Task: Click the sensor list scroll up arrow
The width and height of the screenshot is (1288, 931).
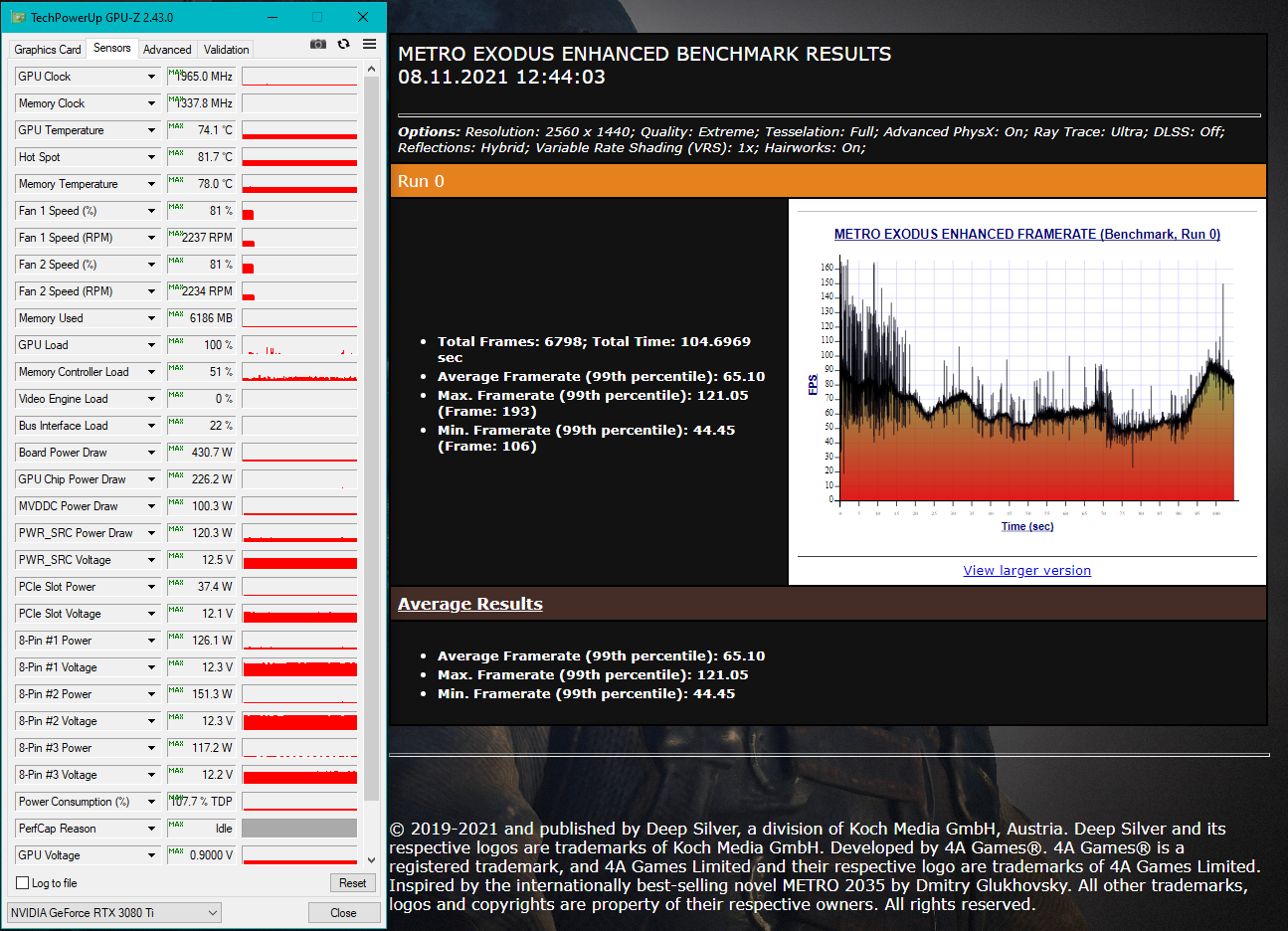Action: (x=372, y=70)
